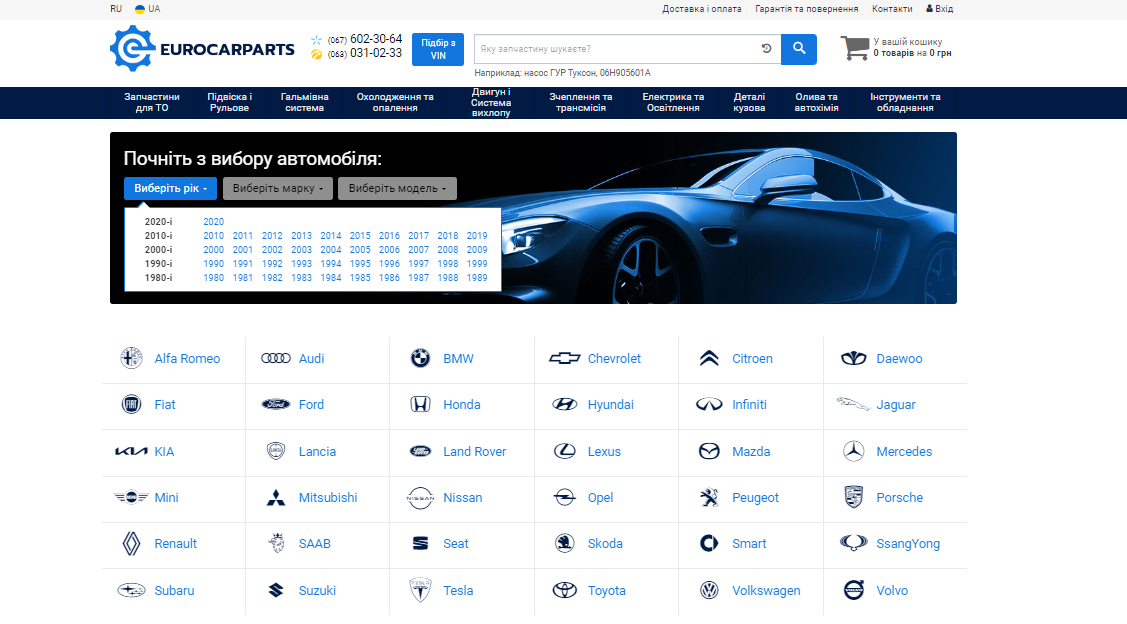Open the Porsche brand link
1127x624 pixels.
[899, 497]
